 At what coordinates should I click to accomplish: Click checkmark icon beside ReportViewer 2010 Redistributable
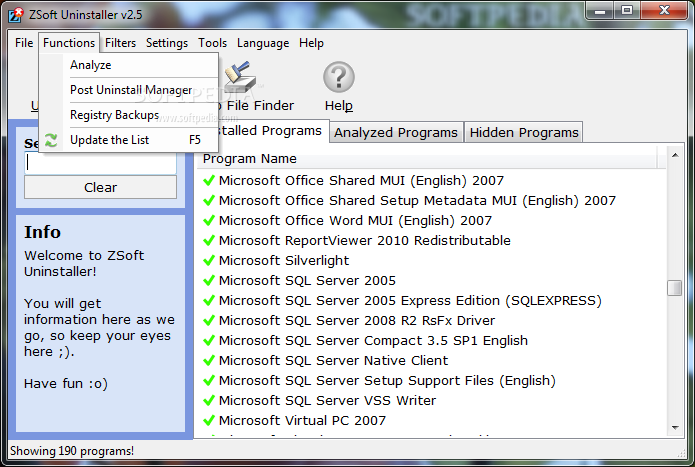click(209, 240)
